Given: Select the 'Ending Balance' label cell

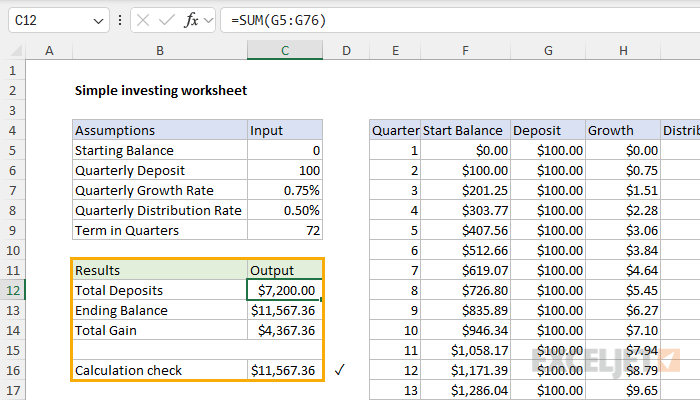Looking at the screenshot, I should pyautogui.click(x=160, y=310).
